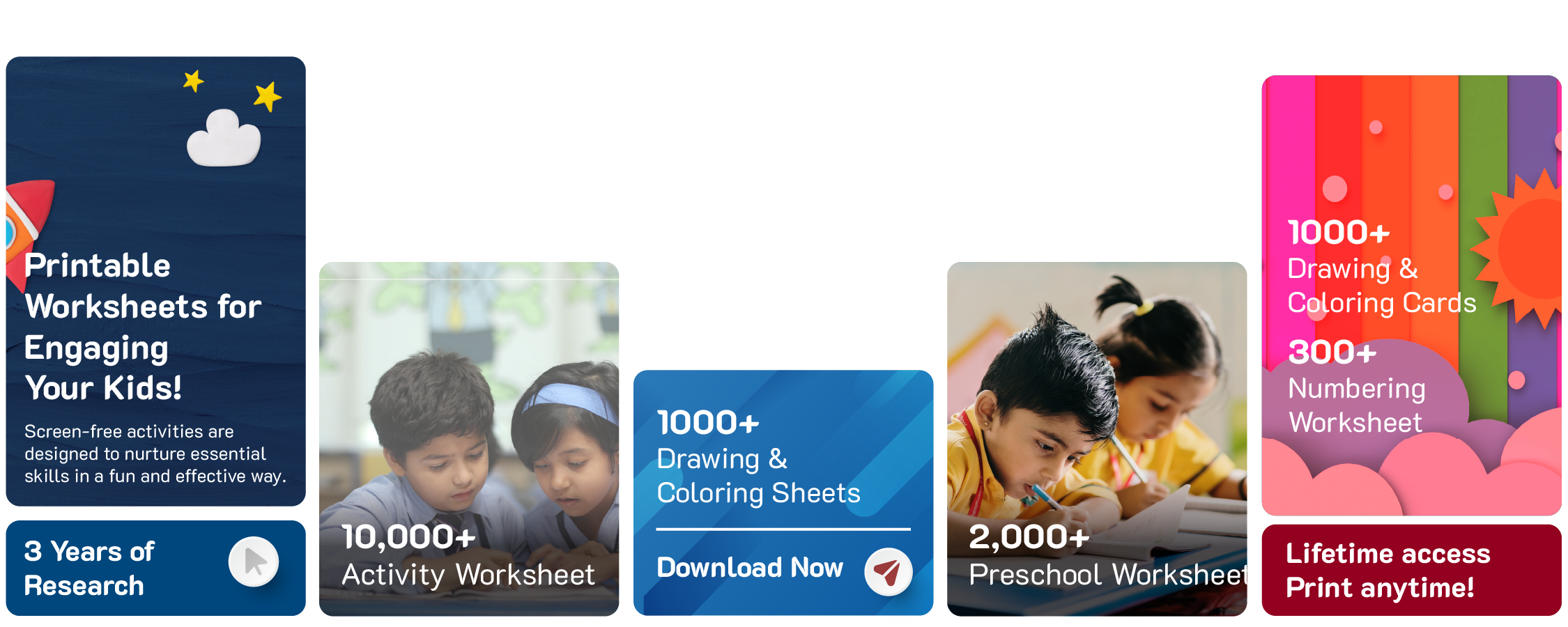Open the 10,000+ Activity Worksheet photo card
This screenshot has width=1568, height=627.
tap(469, 439)
